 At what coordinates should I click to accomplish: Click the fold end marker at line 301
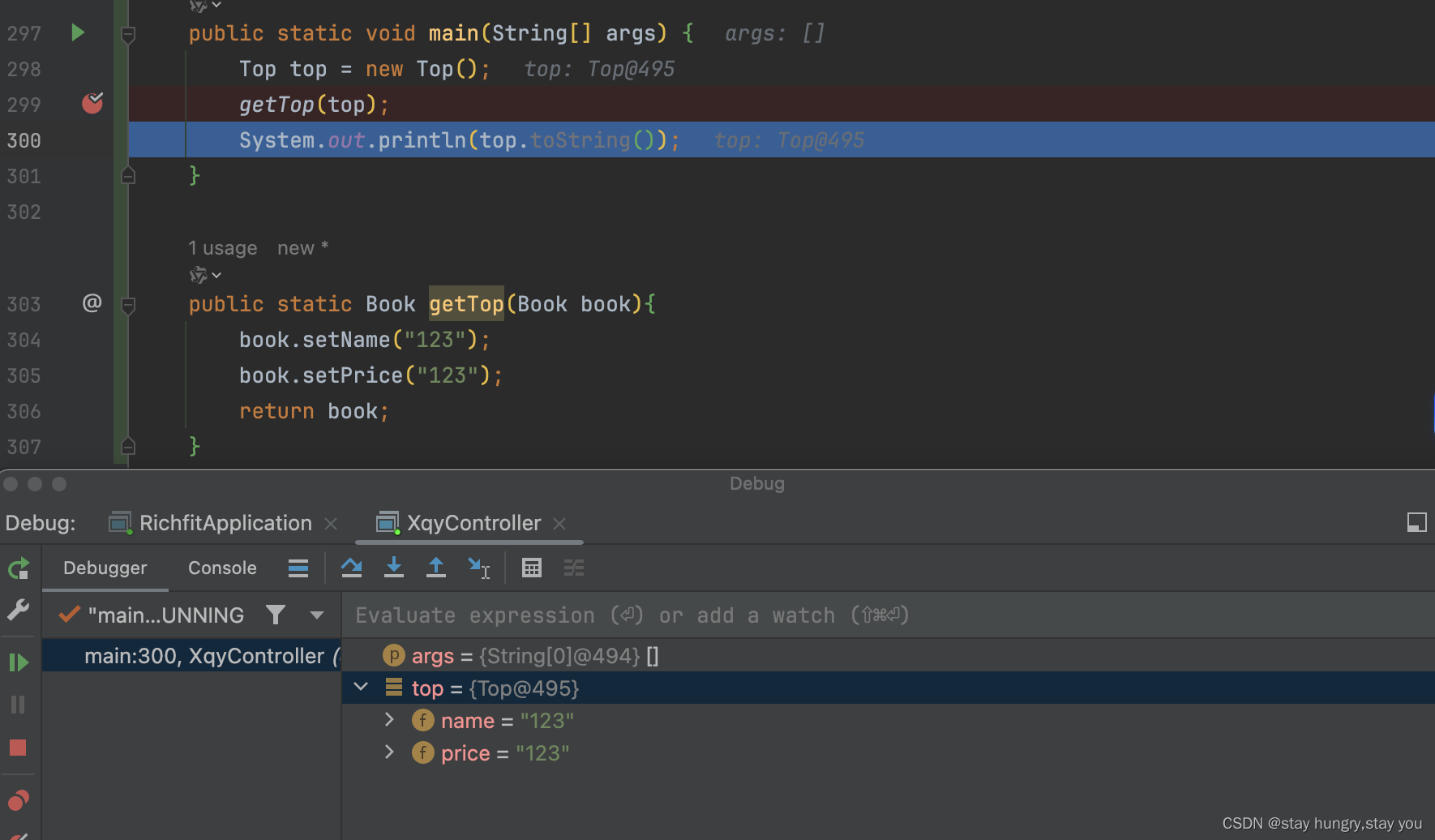pos(128,175)
